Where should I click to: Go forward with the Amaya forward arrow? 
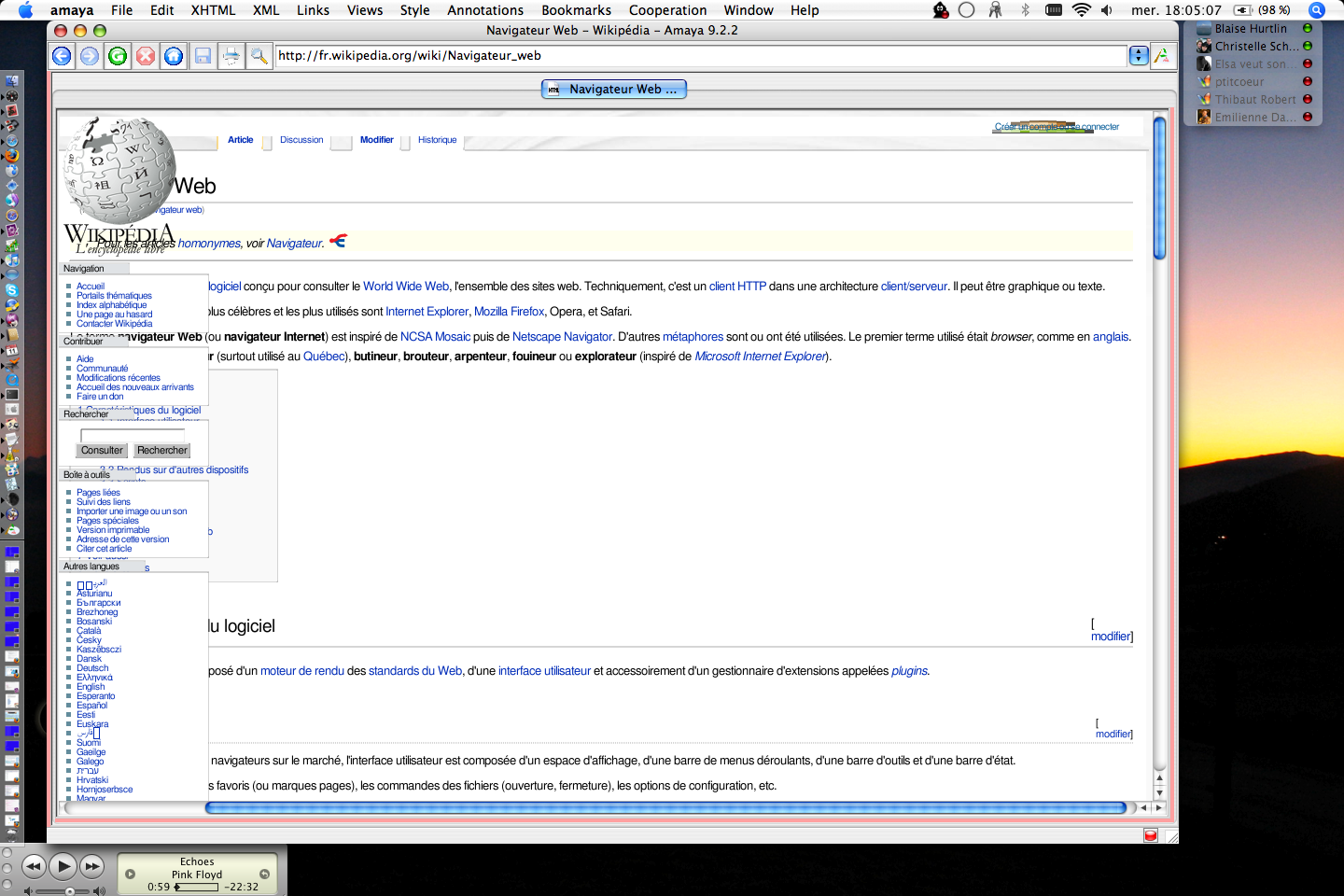click(x=90, y=56)
